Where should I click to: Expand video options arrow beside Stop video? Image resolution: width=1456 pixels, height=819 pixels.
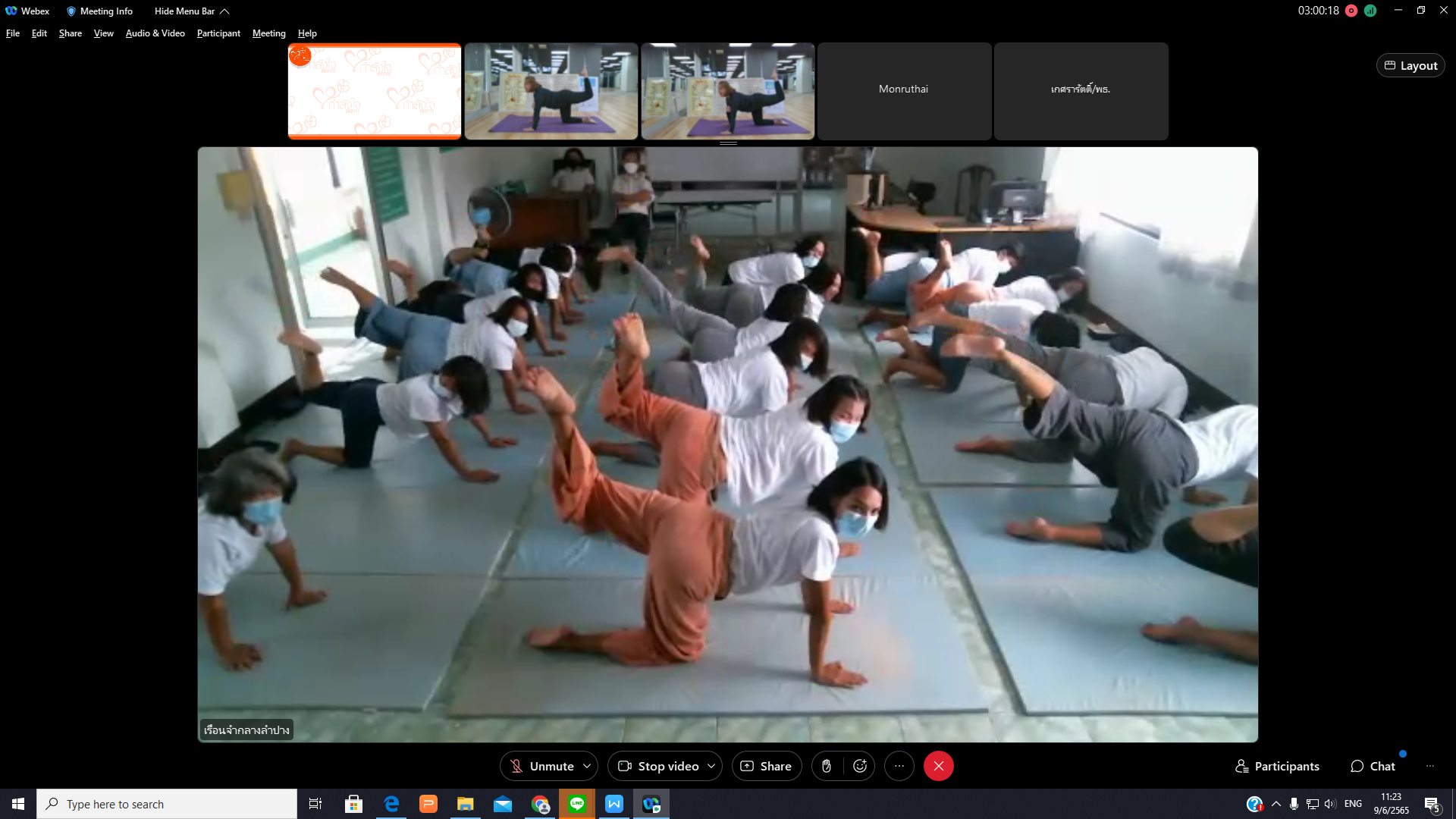click(x=711, y=766)
